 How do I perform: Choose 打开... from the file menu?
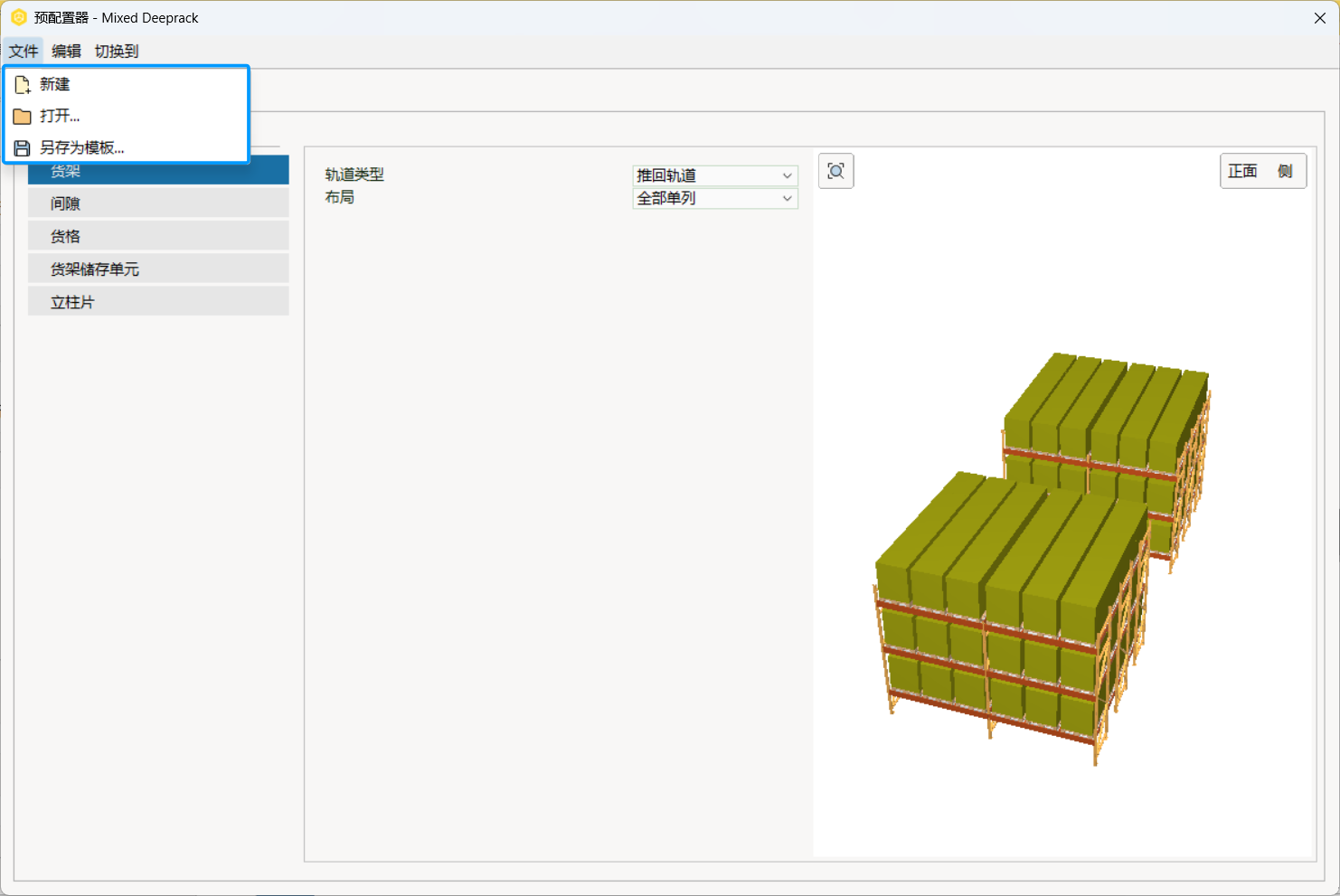(x=127, y=117)
